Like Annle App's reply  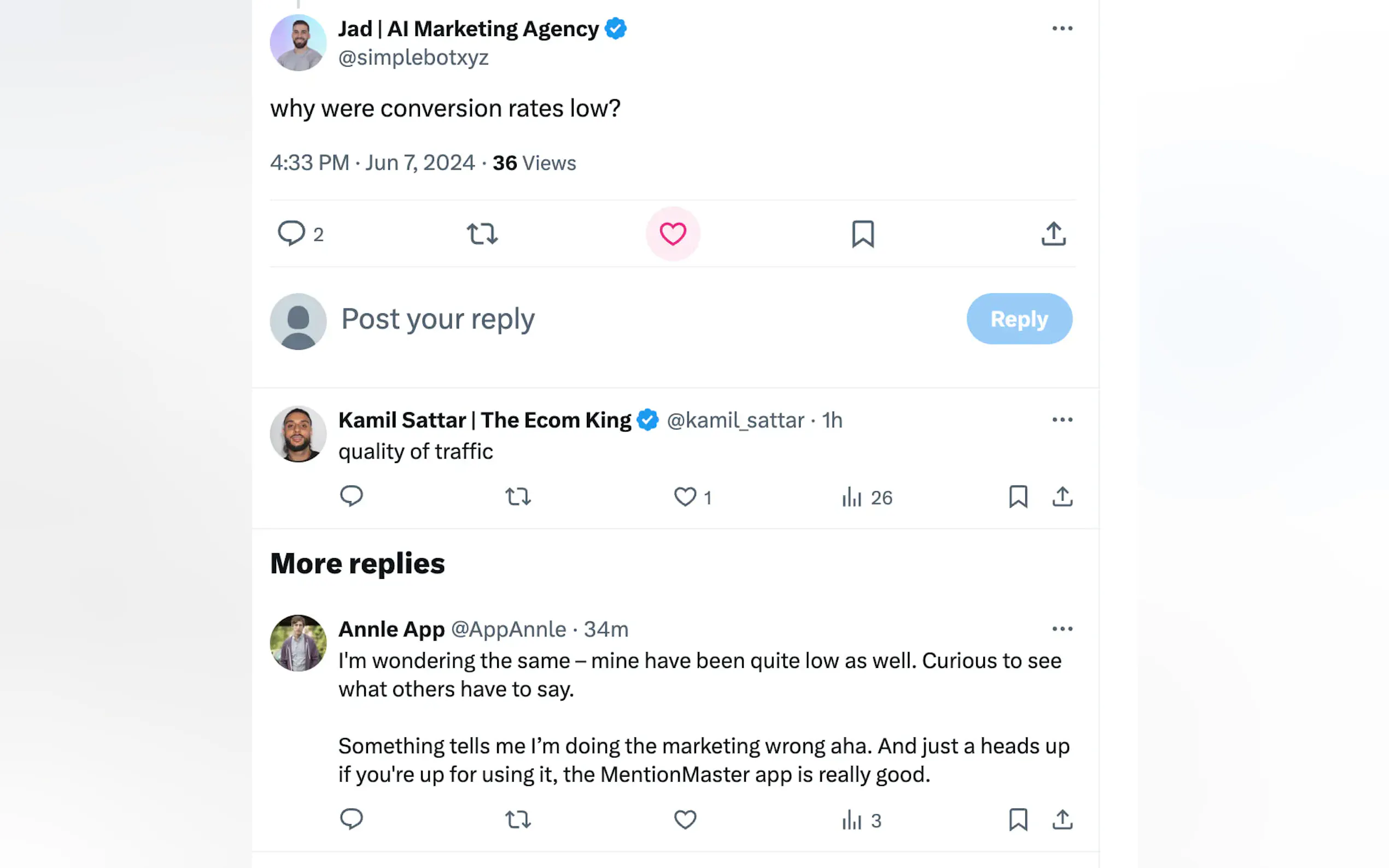coord(685,819)
